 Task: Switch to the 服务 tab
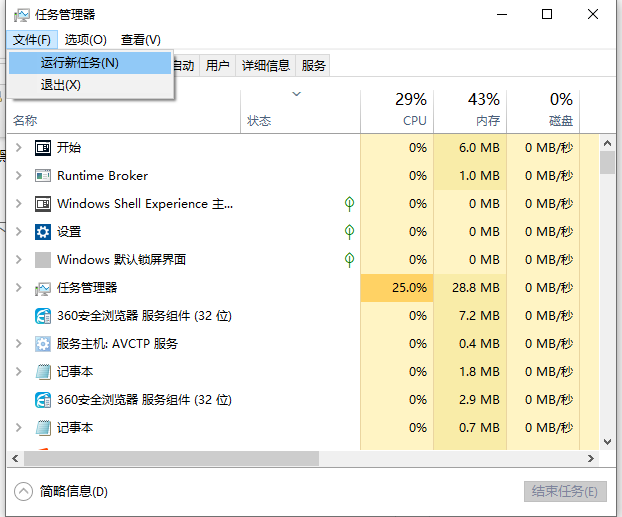tap(313, 66)
